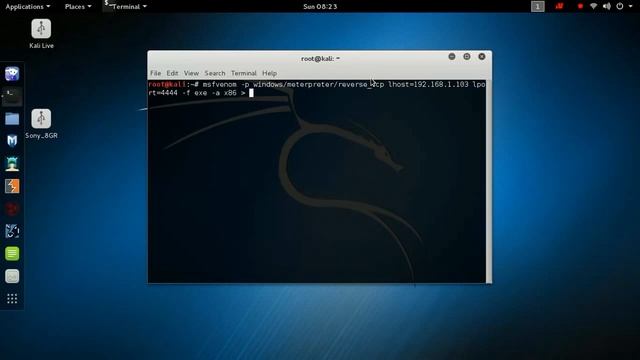Launch Burp Suite from the dock
Screen dimensions: 640x360
[12, 186]
